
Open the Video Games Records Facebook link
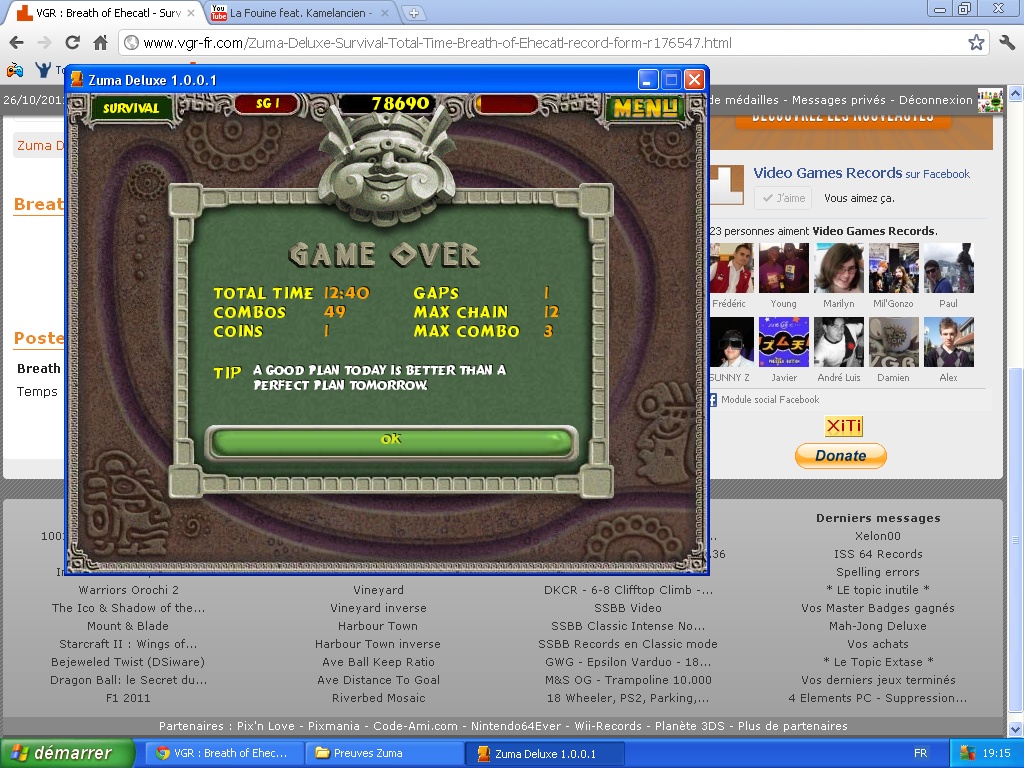pos(827,173)
